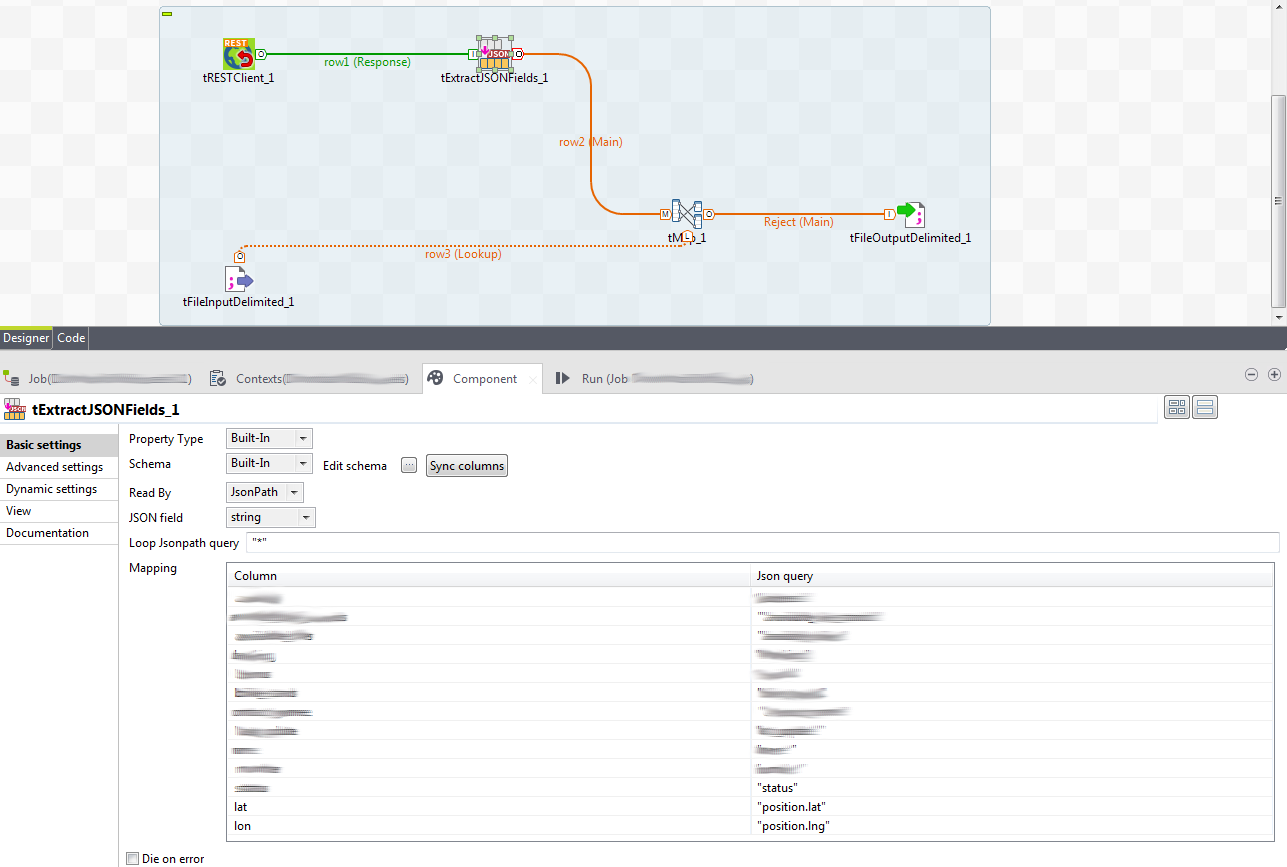Viewport: 1287px width, 867px height.
Task: Click the second layout view icon above the settings panel
Action: coord(1205,406)
